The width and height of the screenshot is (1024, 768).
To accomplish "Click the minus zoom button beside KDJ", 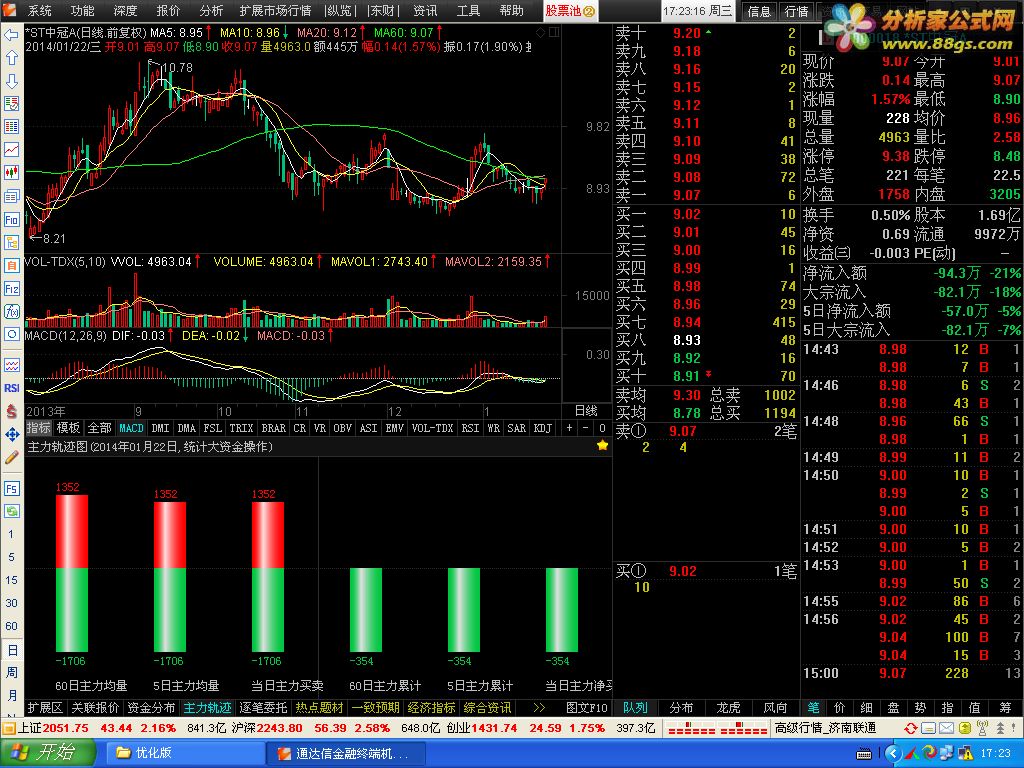I will tap(586, 428).
